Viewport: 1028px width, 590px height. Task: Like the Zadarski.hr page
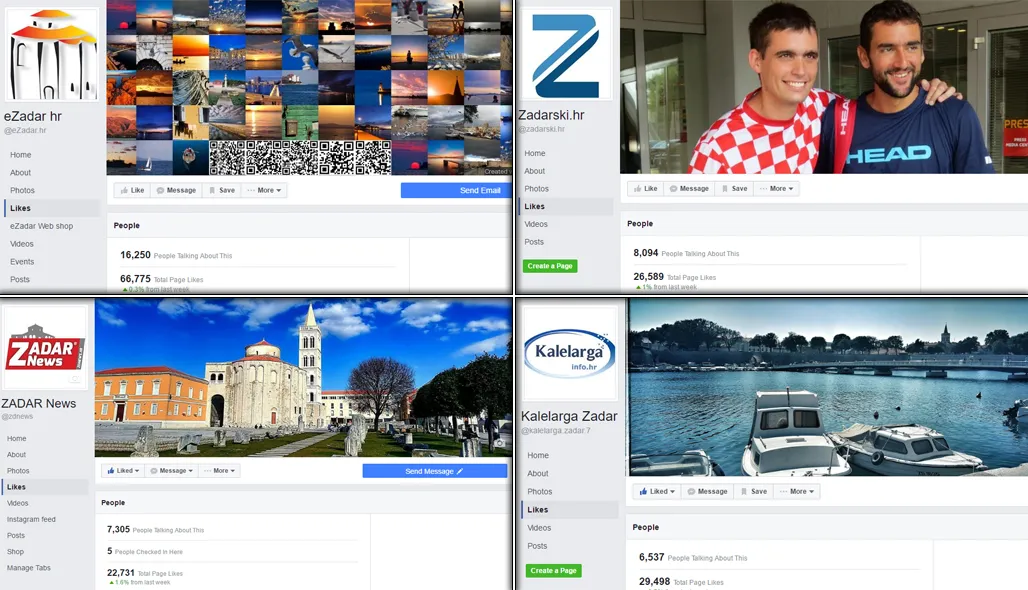point(645,188)
